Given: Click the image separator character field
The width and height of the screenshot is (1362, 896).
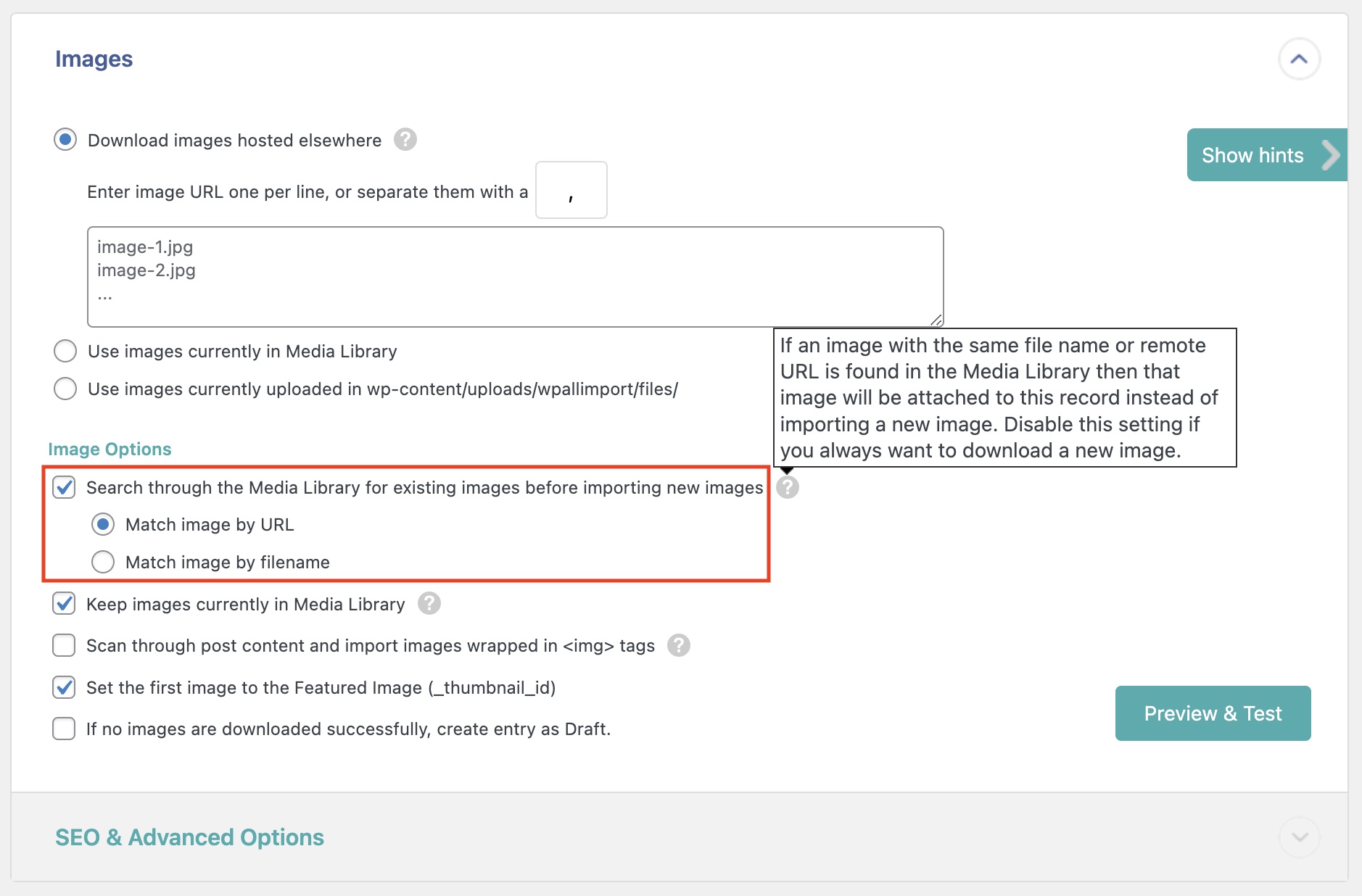Looking at the screenshot, I should tap(571, 190).
